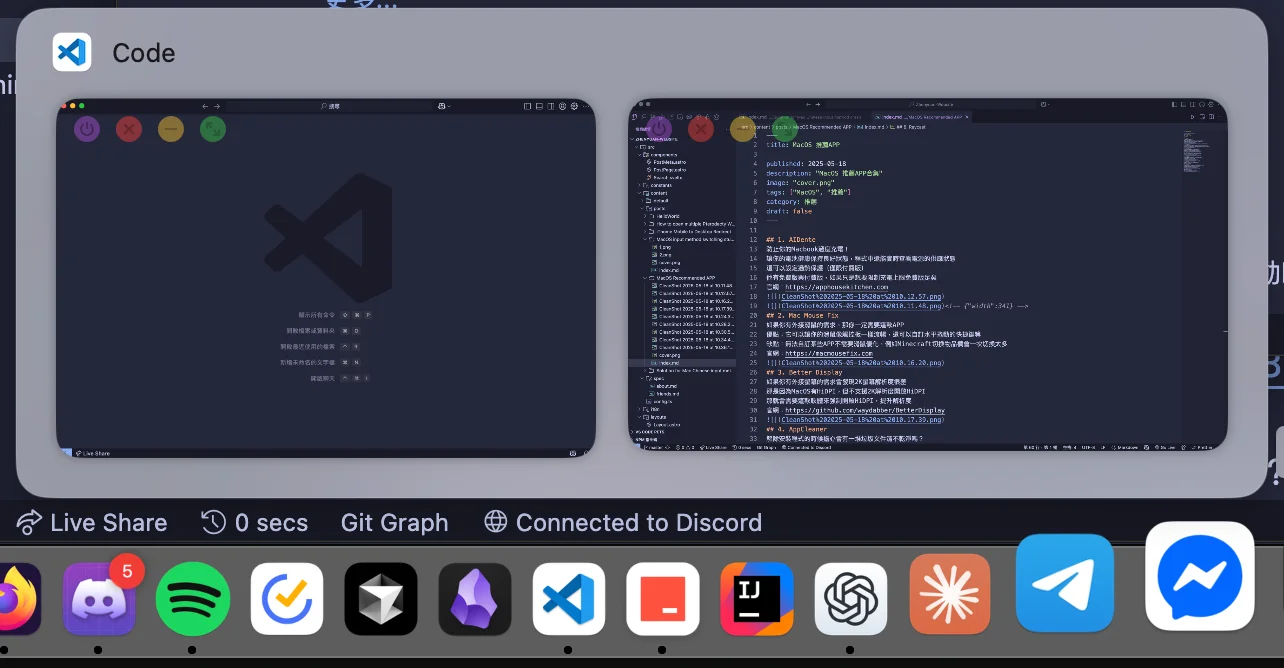Launch Spotify from the dock
Viewport: 1284px width, 668px height.
(193, 598)
